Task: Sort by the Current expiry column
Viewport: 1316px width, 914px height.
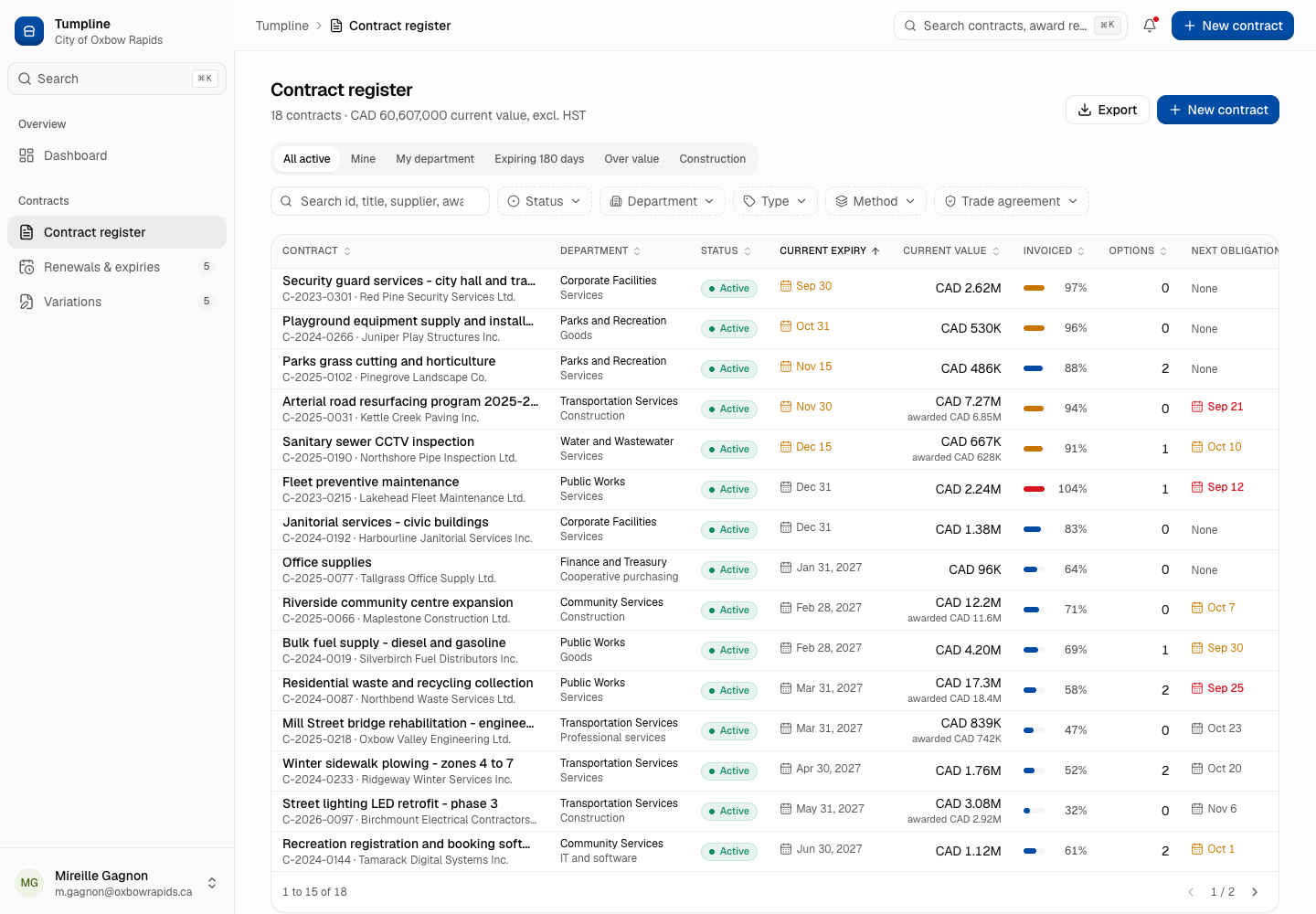Action: coord(829,250)
